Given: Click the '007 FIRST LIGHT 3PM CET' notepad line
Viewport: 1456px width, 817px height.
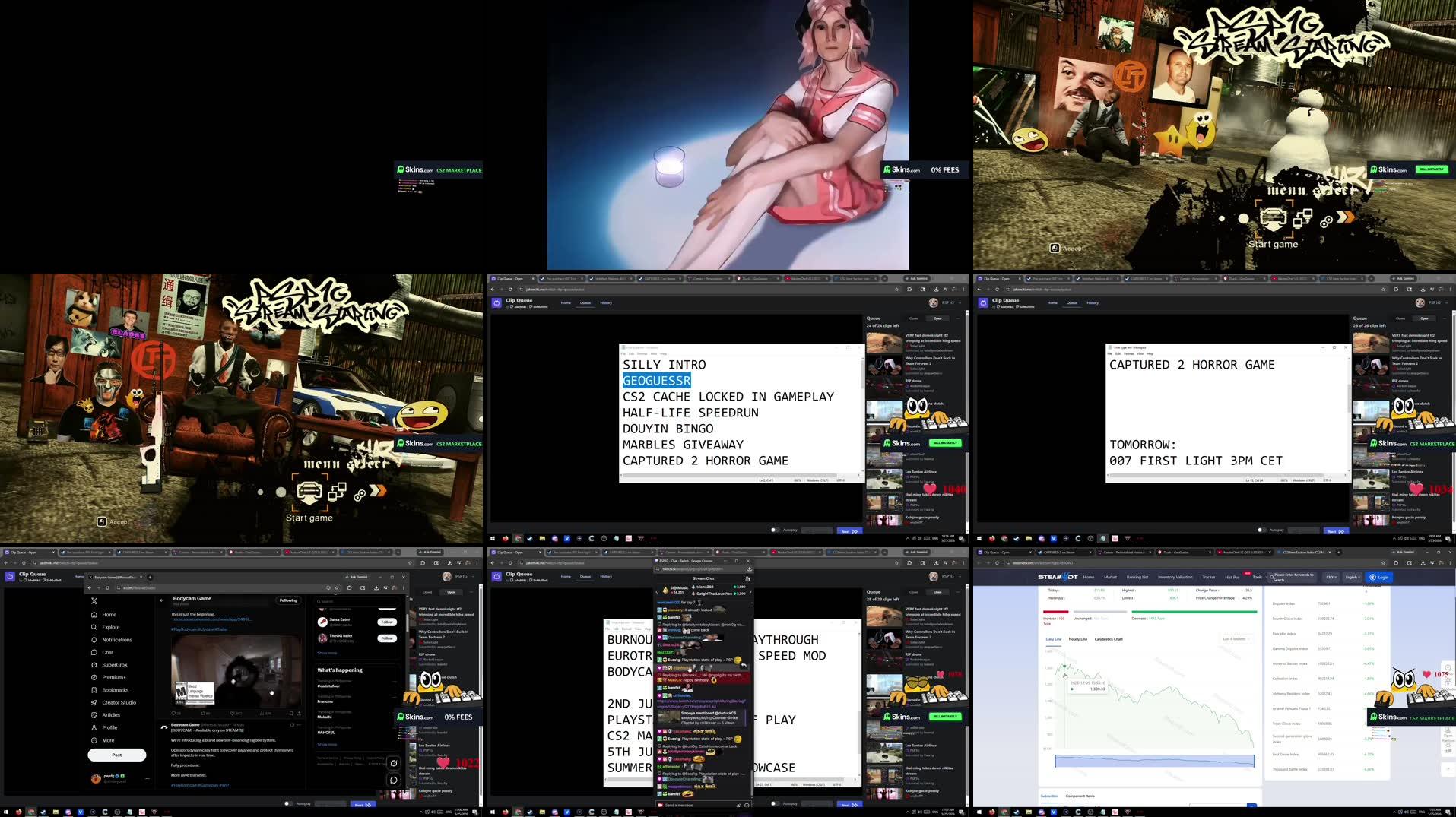Looking at the screenshot, I should [1195, 461].
